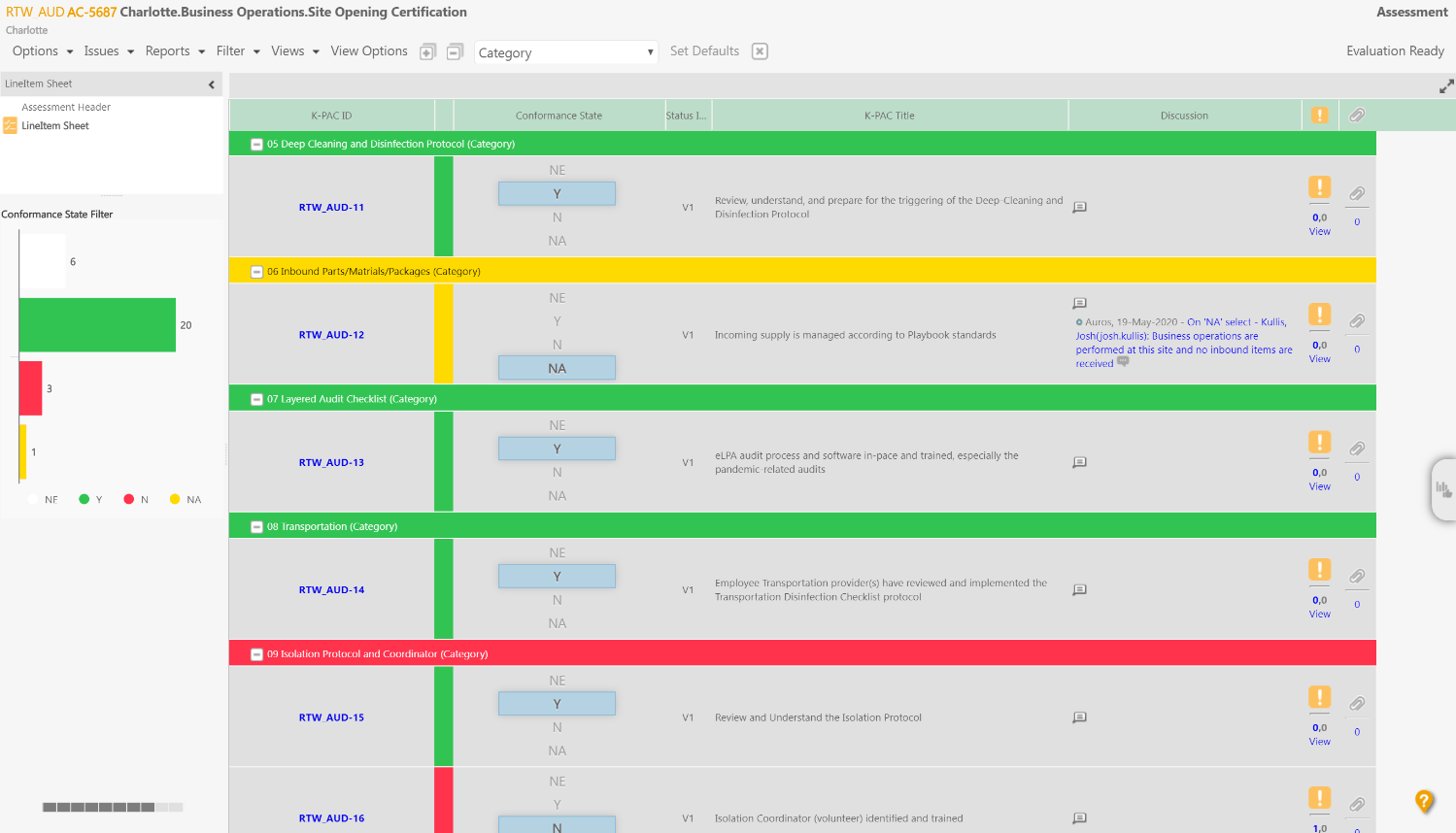Image resolution: width=1456 pixels, height=833 pixels.
Task: Toggle the NE legend entry in chart
Action: (44, 500)
